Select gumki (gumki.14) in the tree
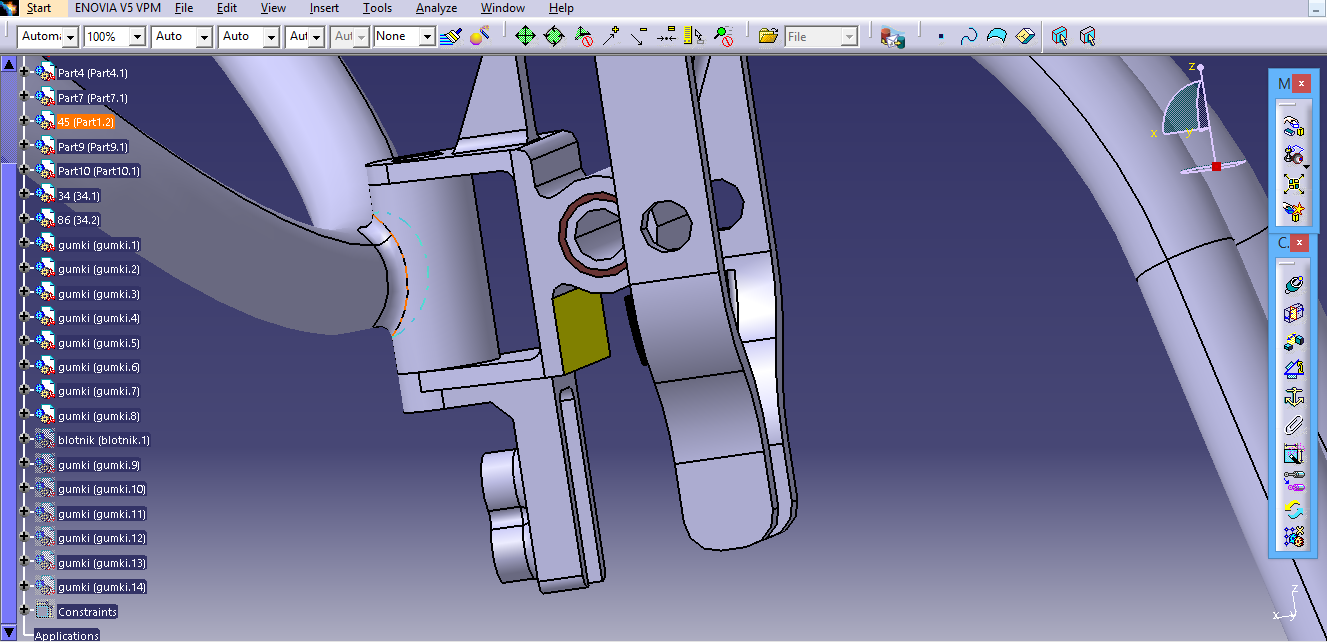 (x=102, y=587)
